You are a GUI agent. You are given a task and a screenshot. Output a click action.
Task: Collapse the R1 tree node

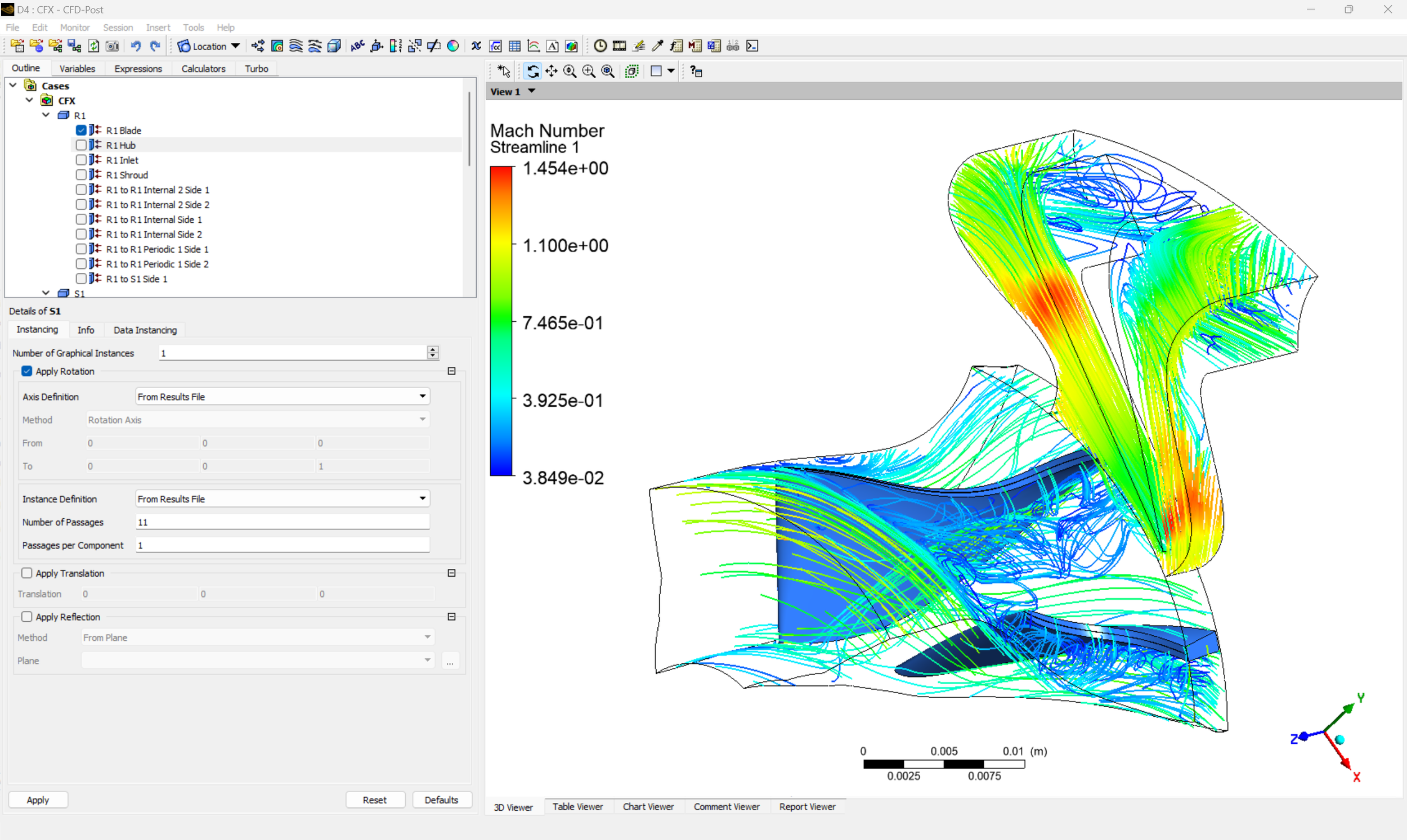click(x=46, y=115)
